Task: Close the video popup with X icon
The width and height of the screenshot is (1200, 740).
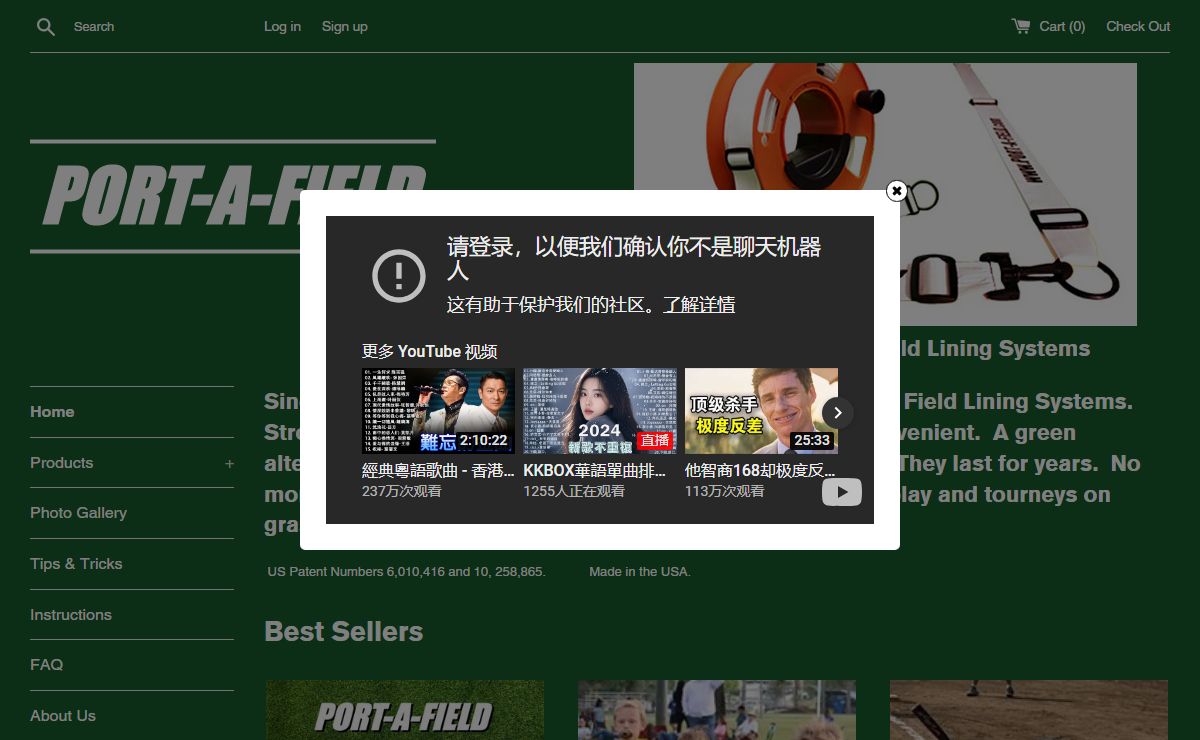Action: [897, 191]
